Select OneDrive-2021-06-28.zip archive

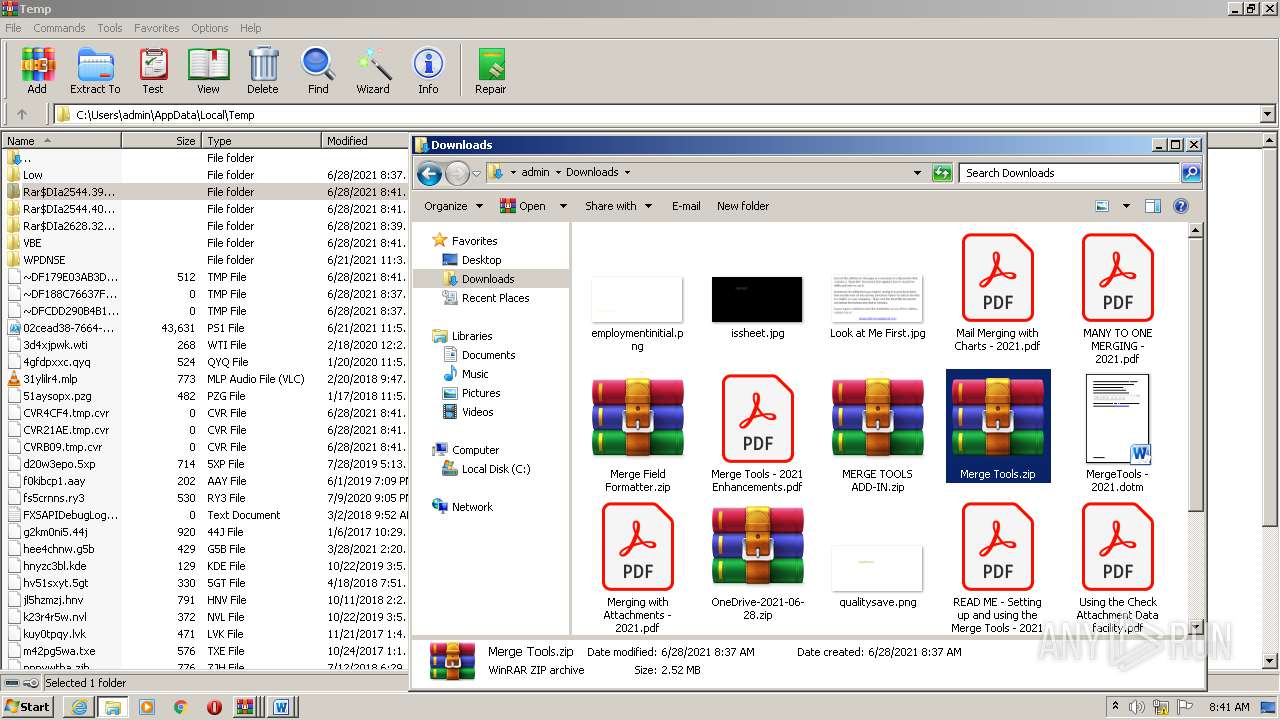pyautogui.click(x=757, y=563)
